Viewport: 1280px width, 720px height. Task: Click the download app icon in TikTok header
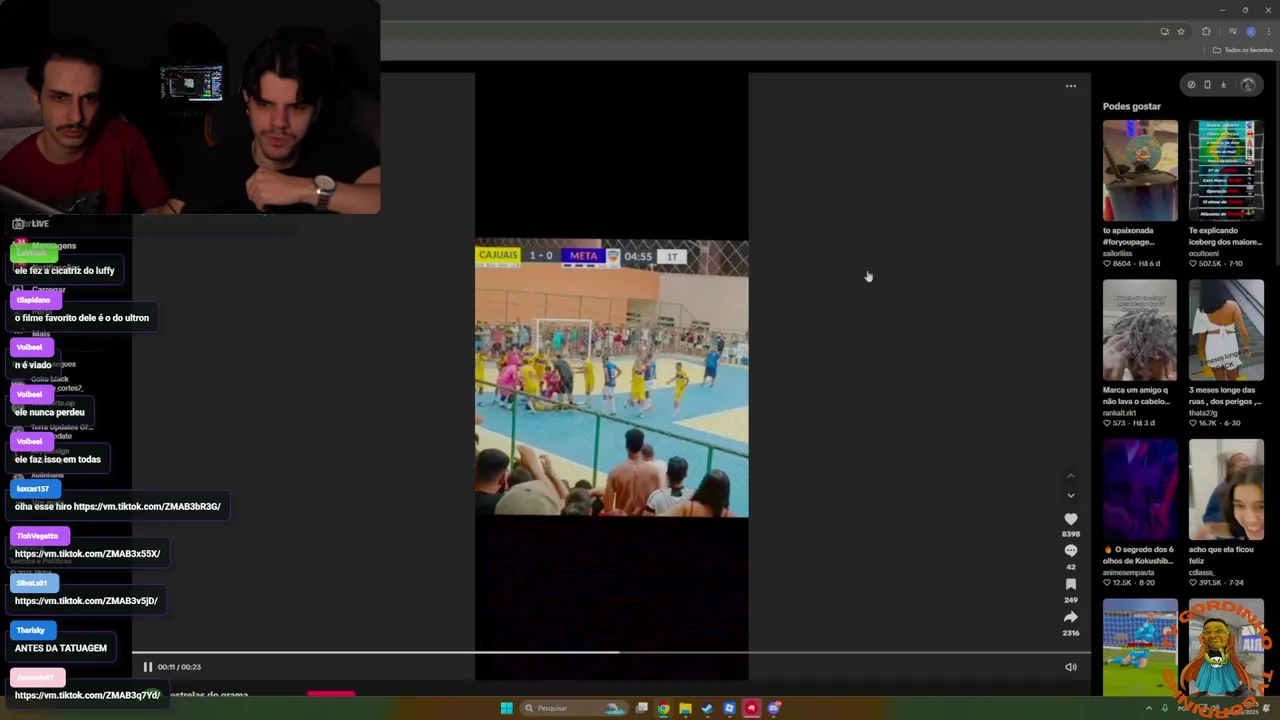(x=1223, y=85)
